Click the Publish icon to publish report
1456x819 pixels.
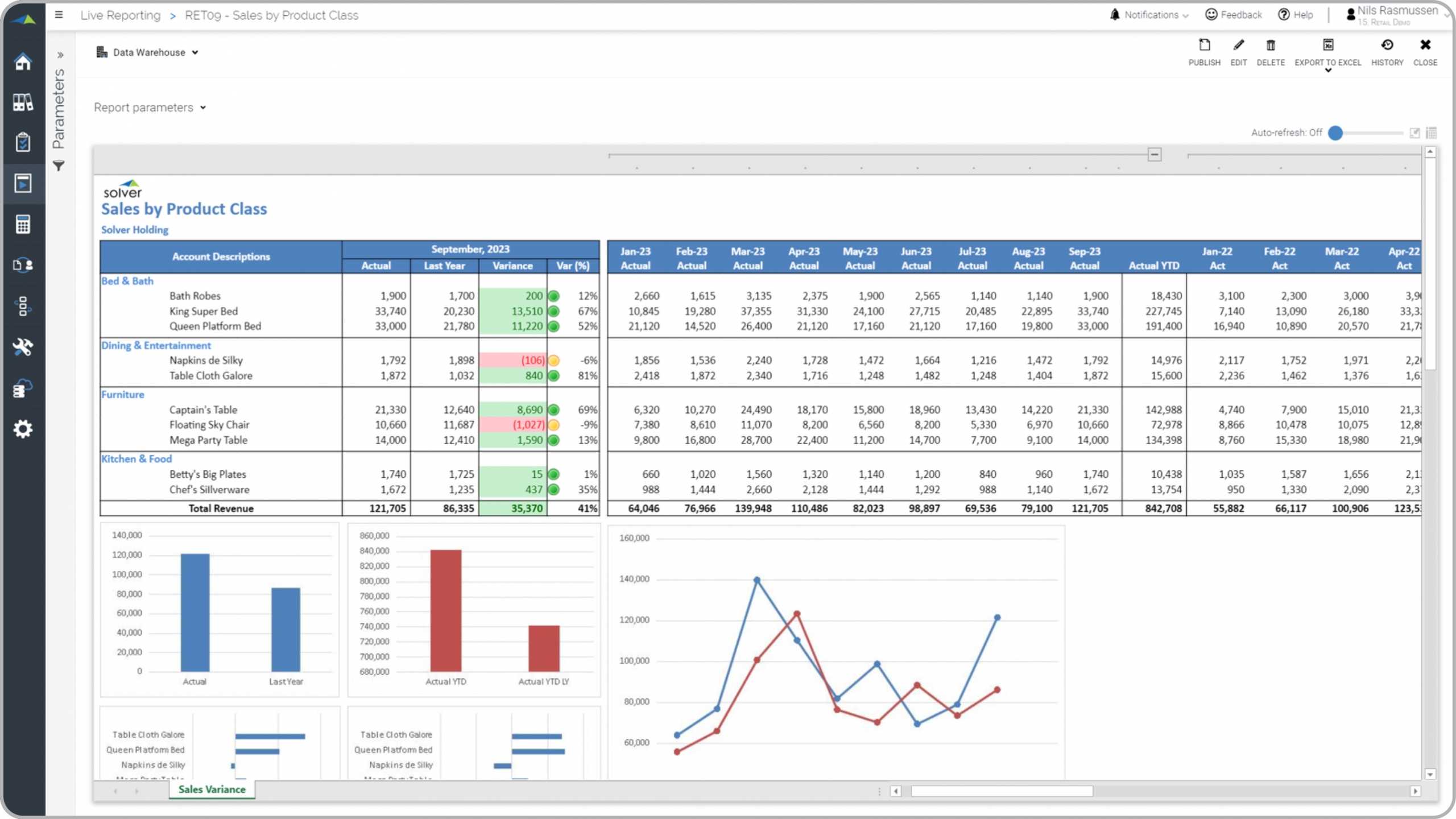[1204, 45]
